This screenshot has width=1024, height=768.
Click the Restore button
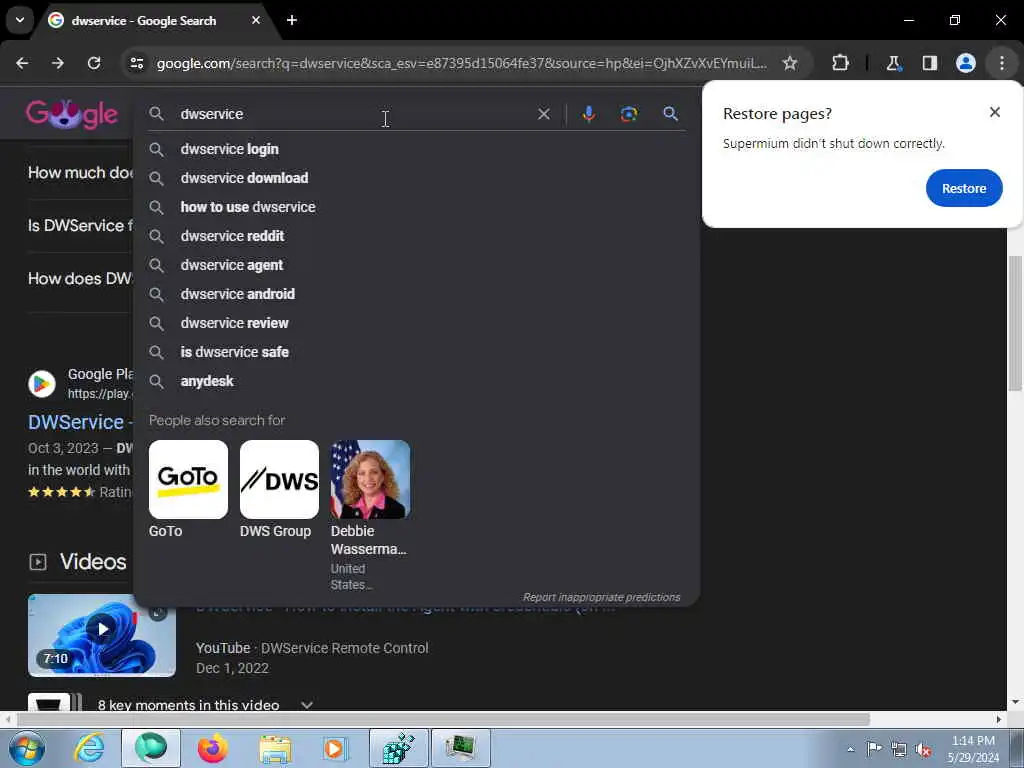pyautogui.click(x=964, y=188)
